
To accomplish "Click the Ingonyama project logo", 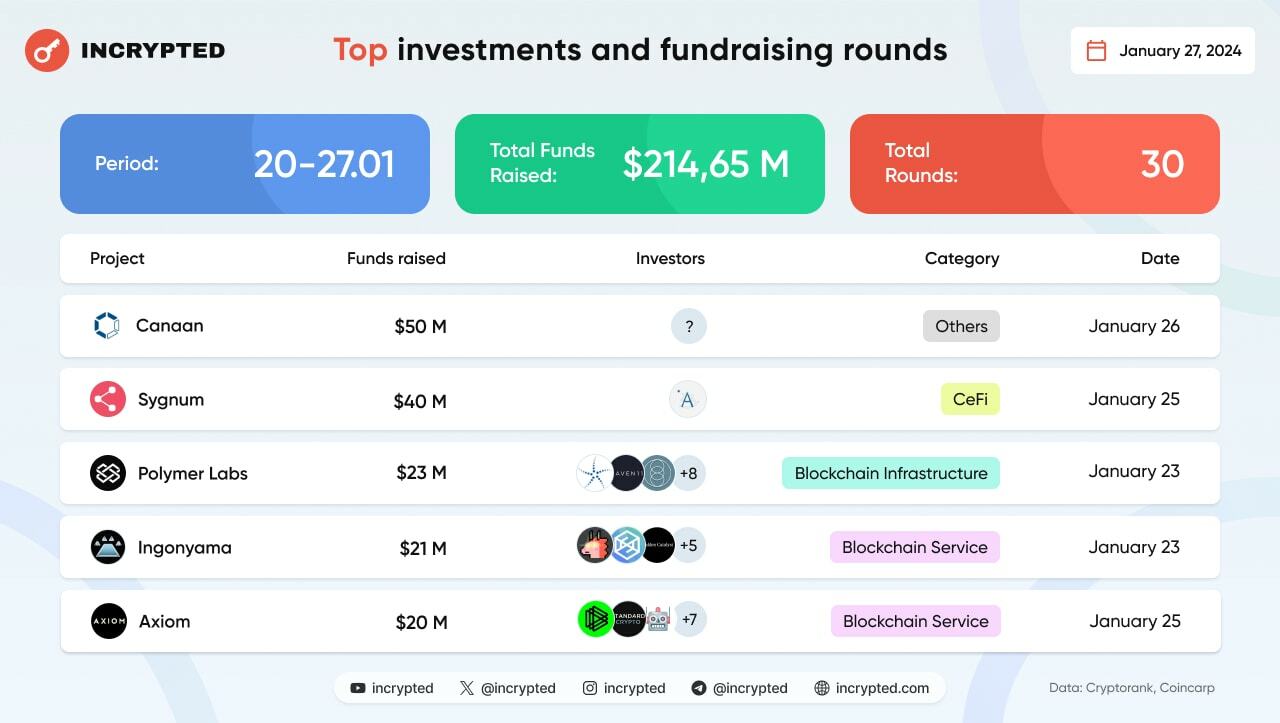I will coord(108,547).
